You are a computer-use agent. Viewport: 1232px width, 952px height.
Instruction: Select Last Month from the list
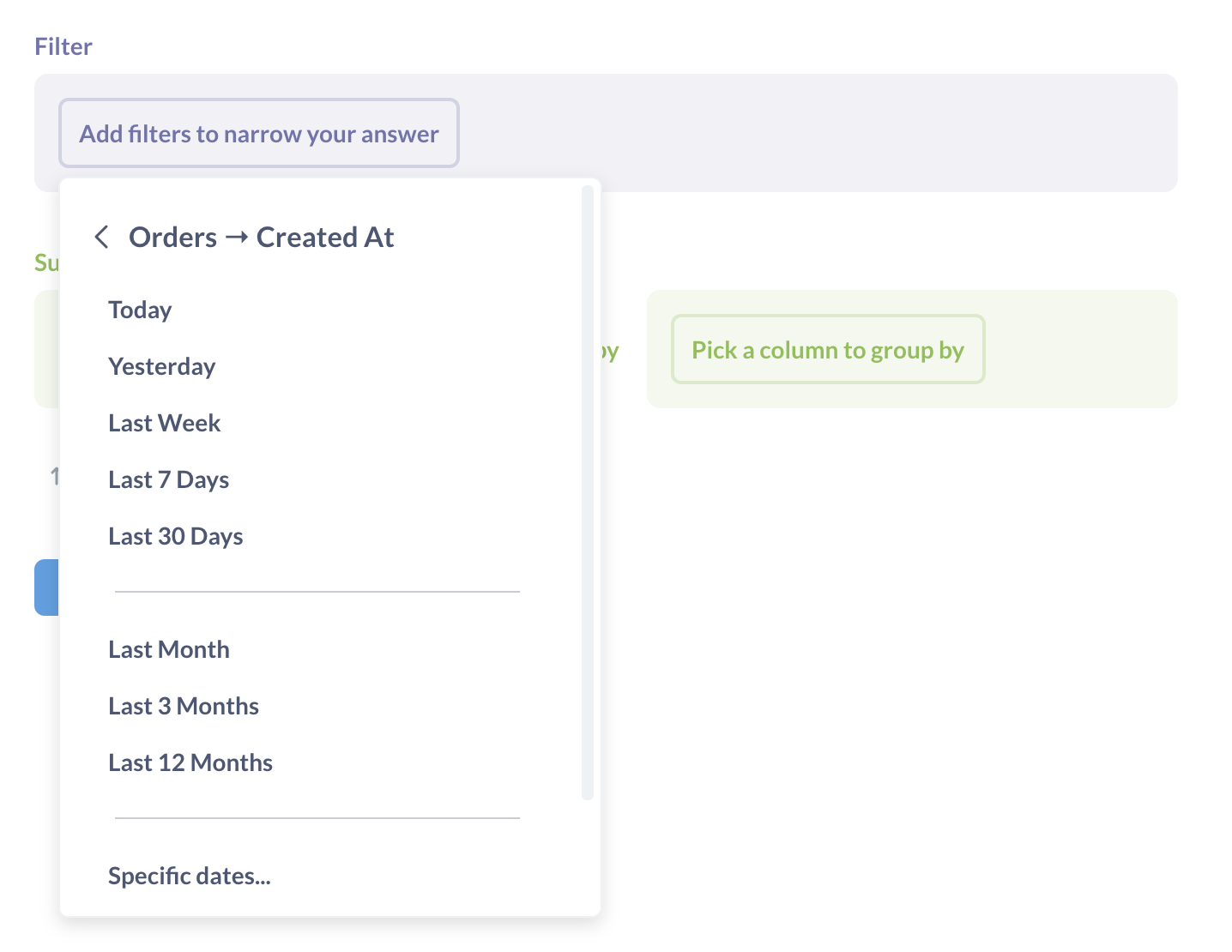168,649
